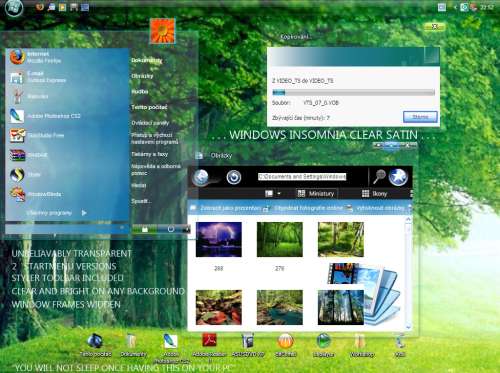The height and width of the screenshot is (373, 500).
Task: Click the refresh circular arrow button
Action: (x=234, y=177)
